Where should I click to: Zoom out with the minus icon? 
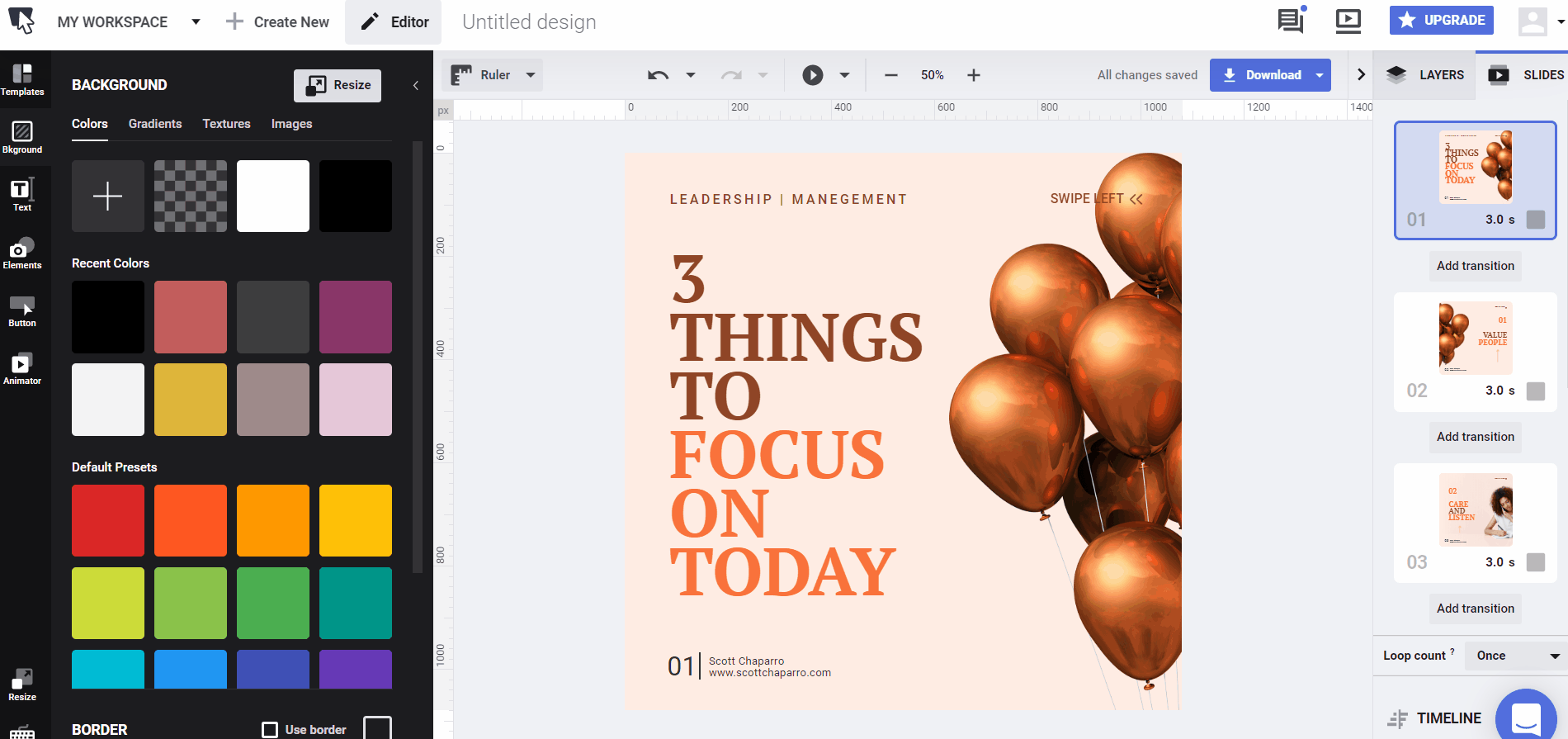point(890,75)
